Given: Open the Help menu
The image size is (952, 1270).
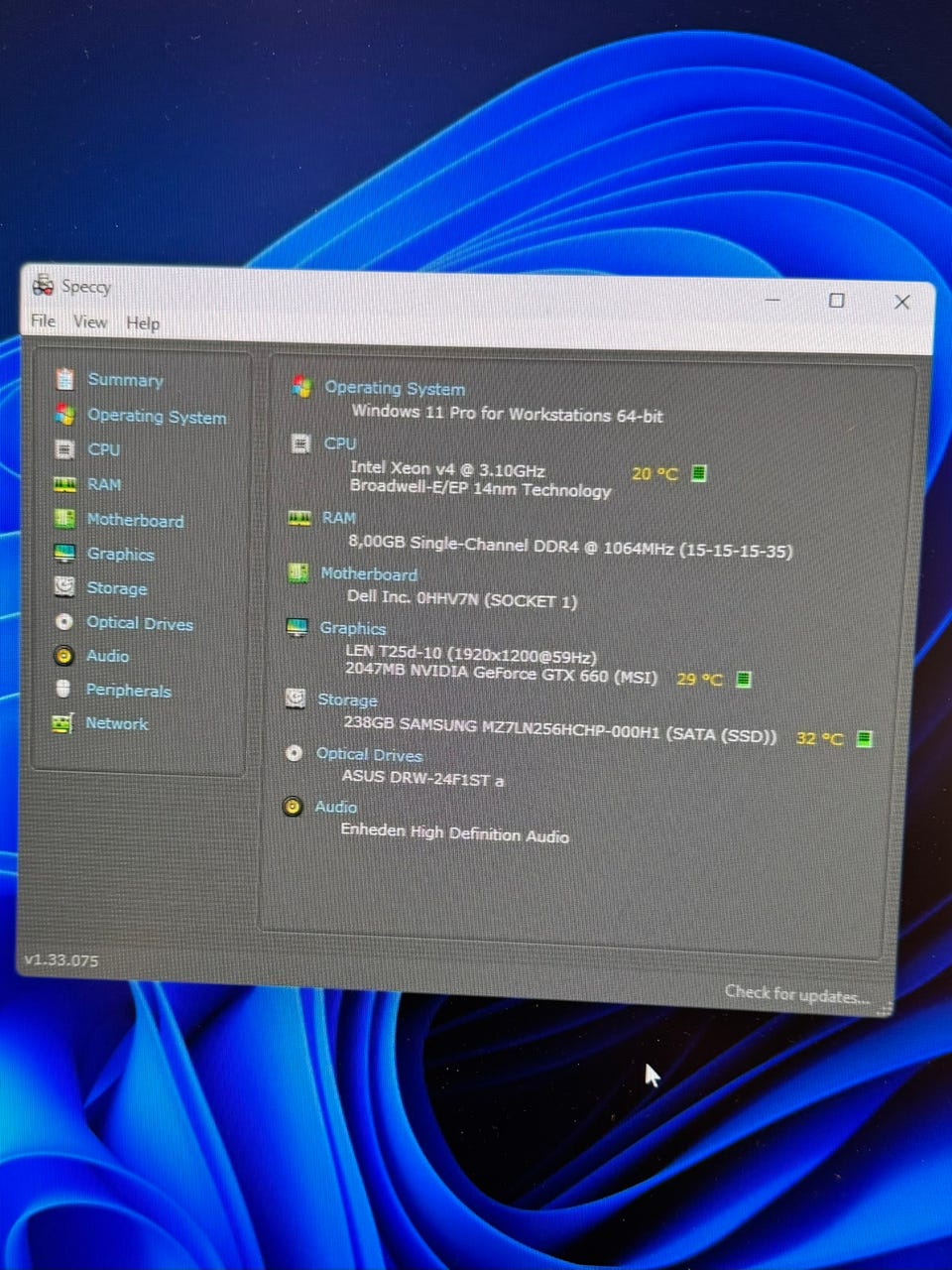Looking at the screenshot, I should 143,323.
